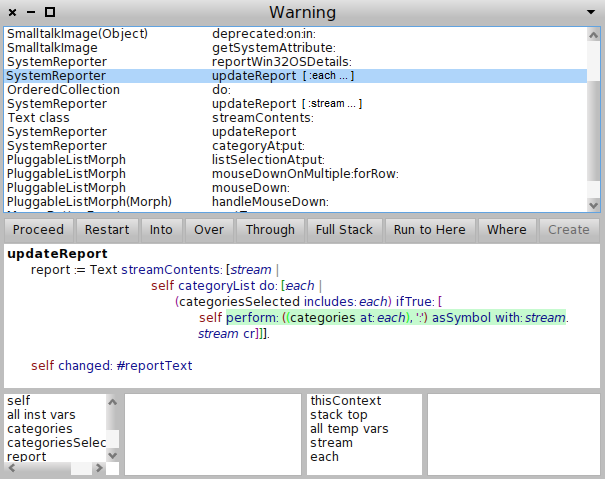Image resolution: width=605 pixels, height=479 pixels.
Task: Click Run to Here button
Action: [429, 230]
